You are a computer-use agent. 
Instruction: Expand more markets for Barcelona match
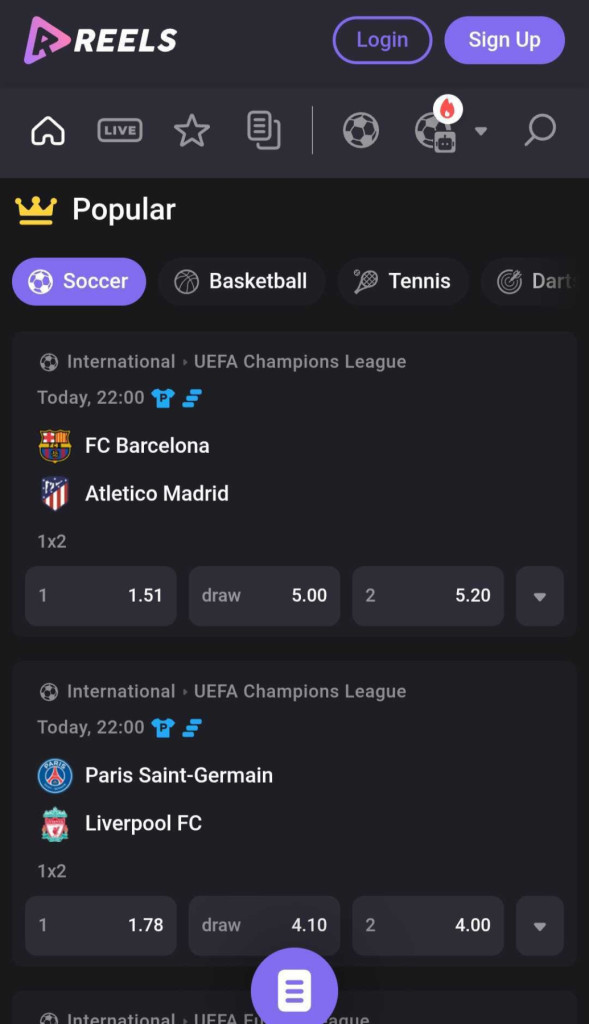pos(540,596)
